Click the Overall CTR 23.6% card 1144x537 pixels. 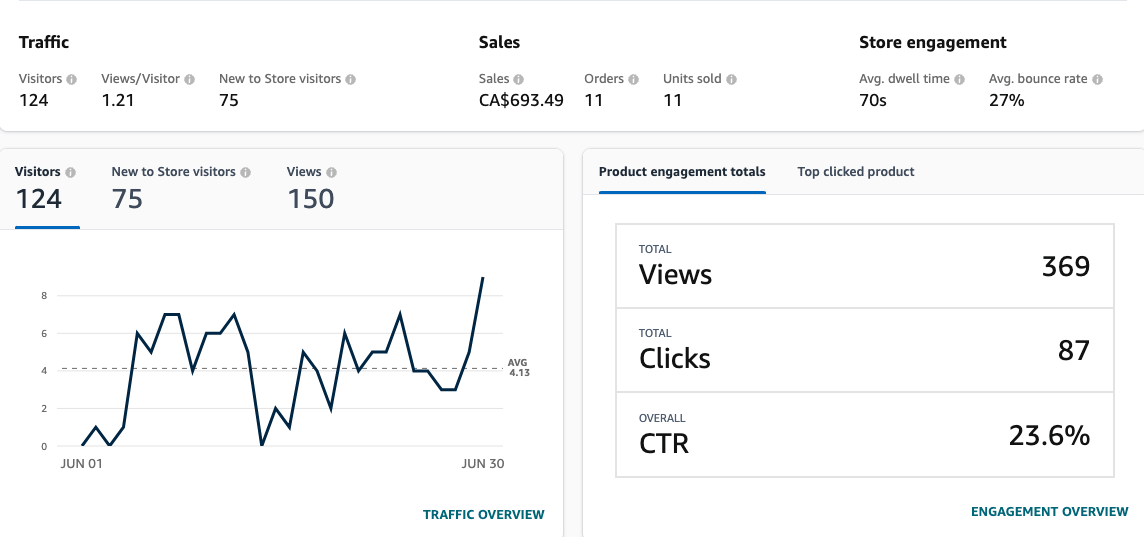tap(864, 434)
